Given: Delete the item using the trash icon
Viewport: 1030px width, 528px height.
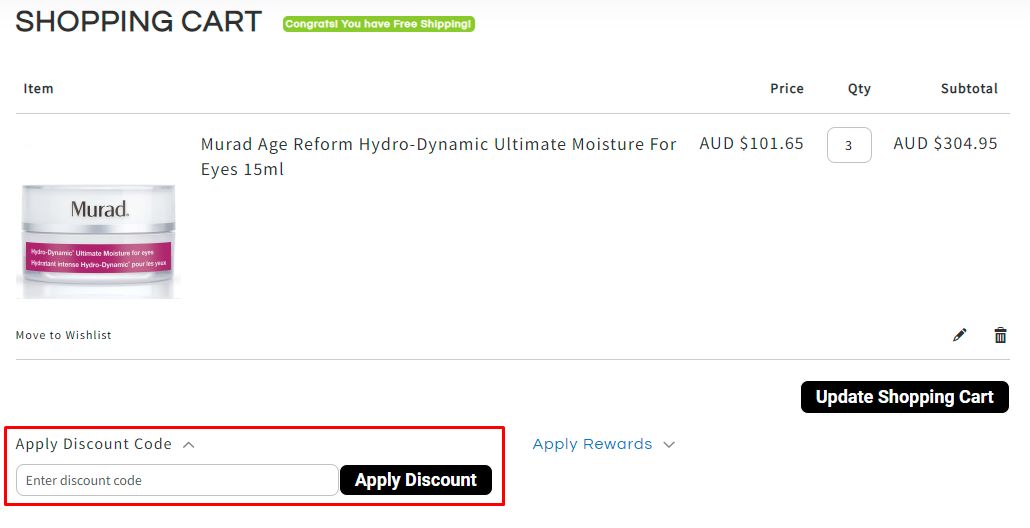Looking at the screenshot, I should 1000,336.
